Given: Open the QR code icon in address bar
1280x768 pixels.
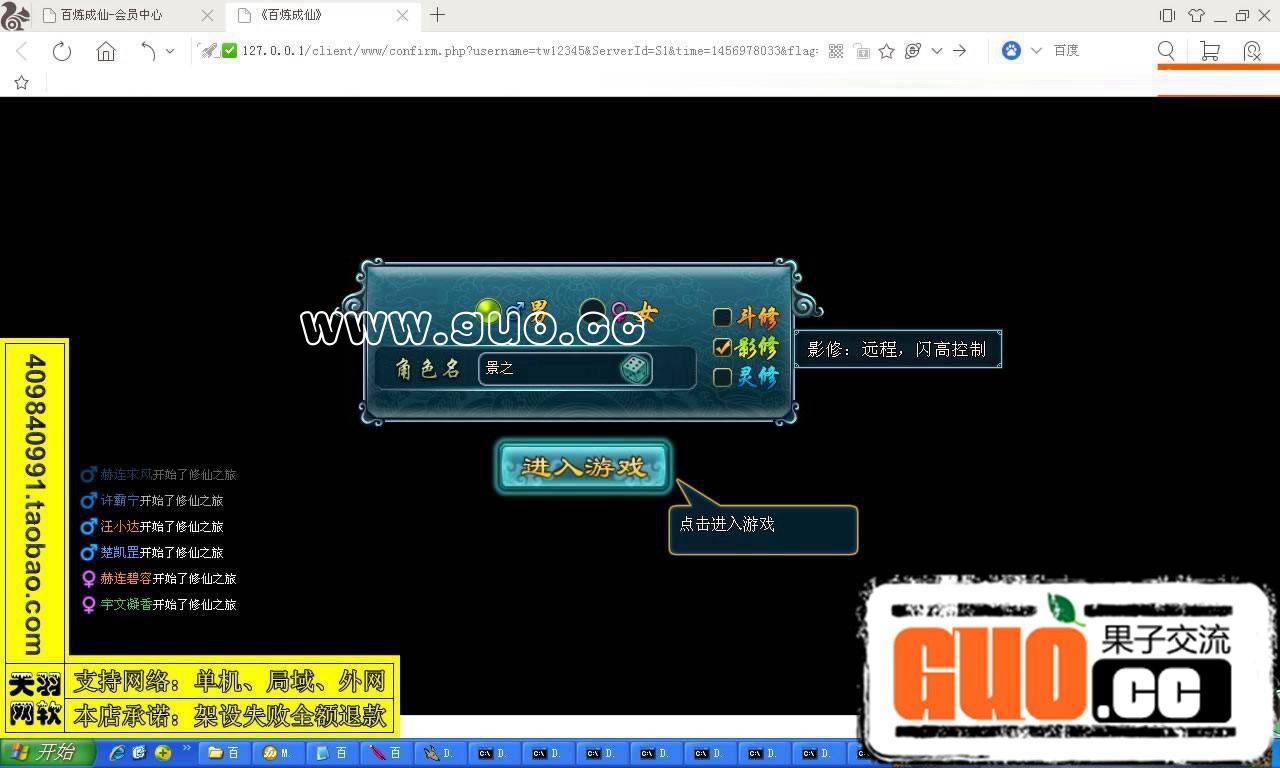Looking at the screenshot, I should pyautogui.click(x=836, y=51).
